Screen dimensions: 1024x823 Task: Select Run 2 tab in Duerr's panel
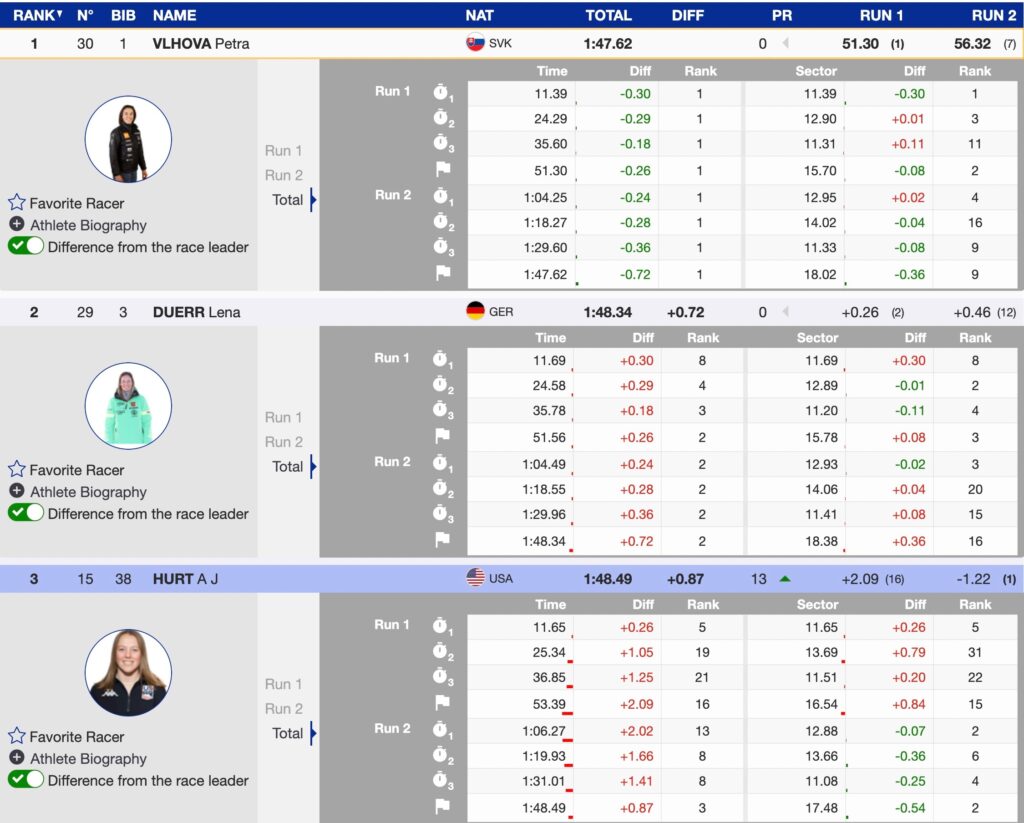pyautogui.click(x=283, y=442)
